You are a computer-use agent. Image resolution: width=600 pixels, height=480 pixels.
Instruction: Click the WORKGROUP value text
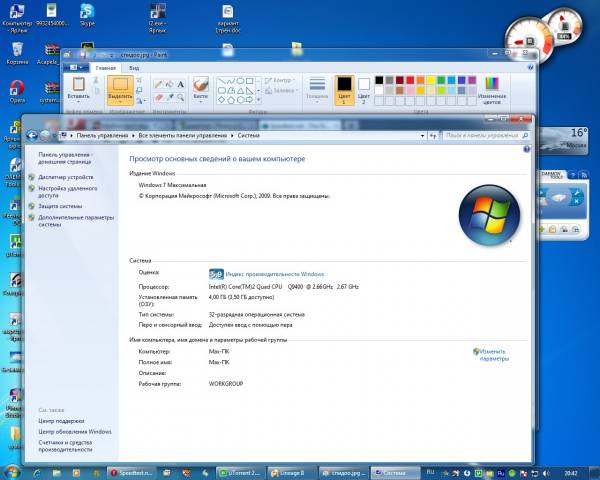coord(226,384)
